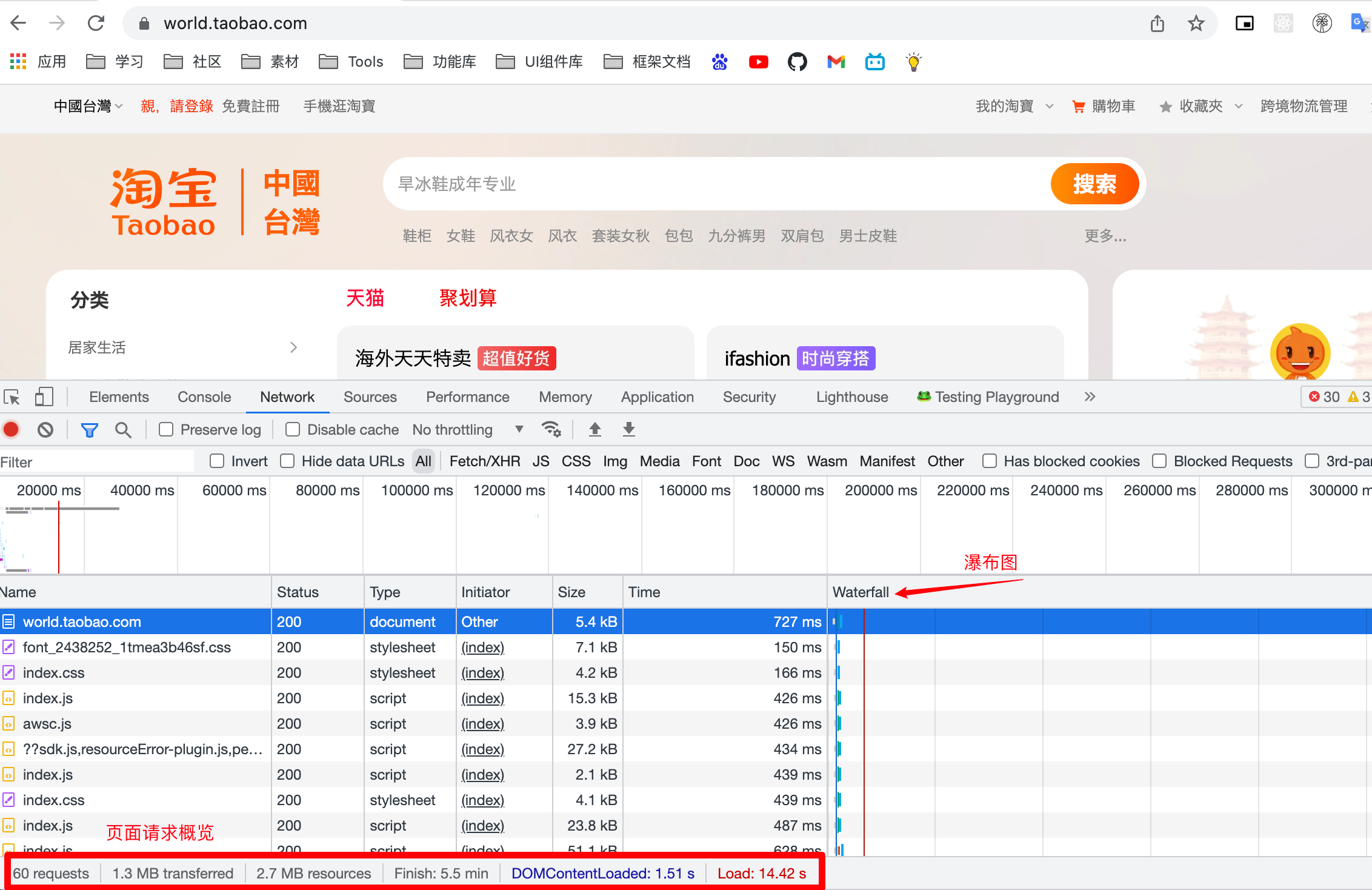Open the YouTube bookmark icon
1372x890 pixels.
pos(758,62)
